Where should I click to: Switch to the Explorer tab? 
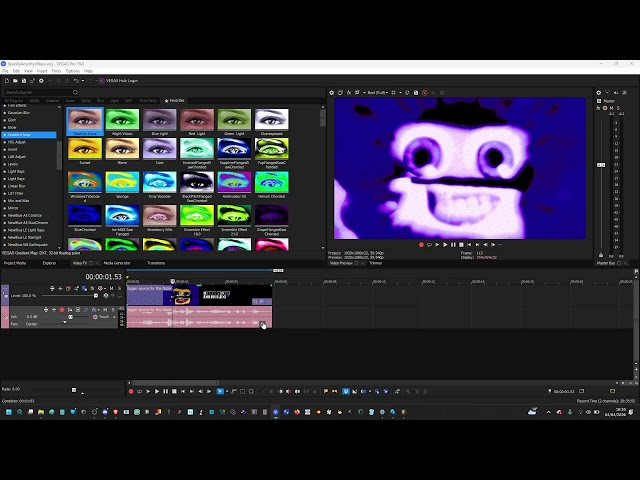(49, 263)
